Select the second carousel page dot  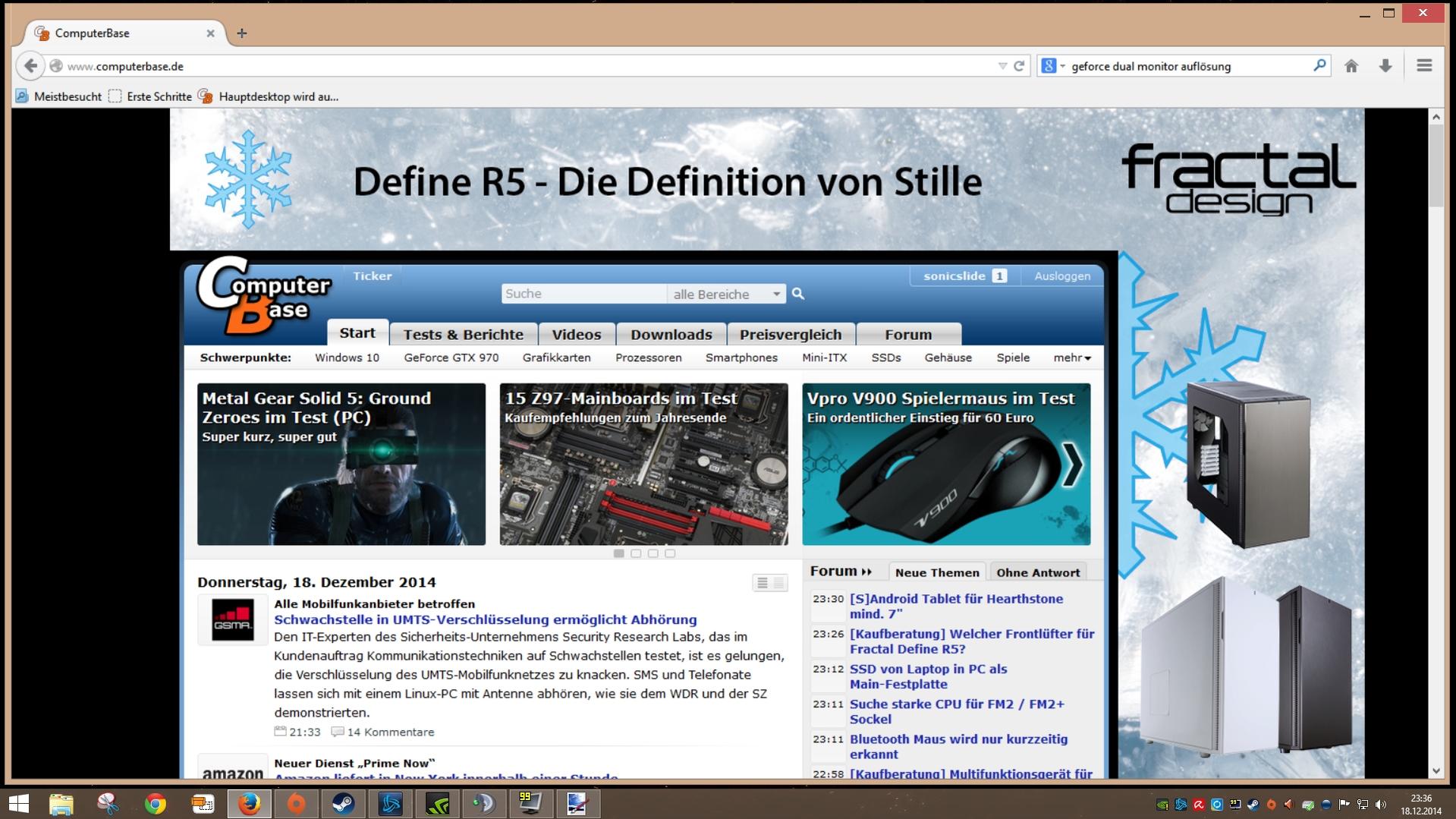[x=636, y=553]
